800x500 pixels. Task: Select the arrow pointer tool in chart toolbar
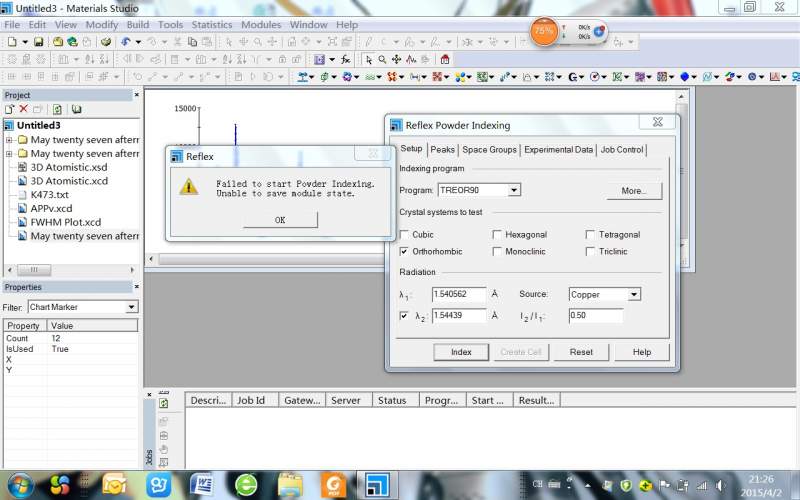[369, 60]
